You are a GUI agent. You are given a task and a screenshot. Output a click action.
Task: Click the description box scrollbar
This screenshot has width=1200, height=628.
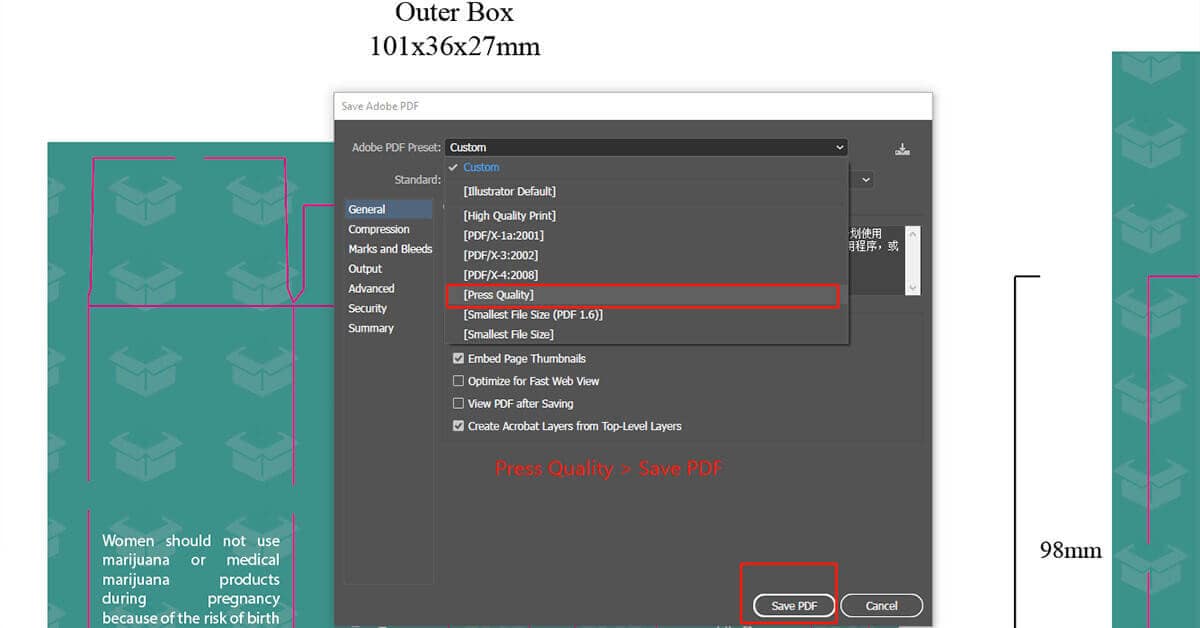click(911, 260)
